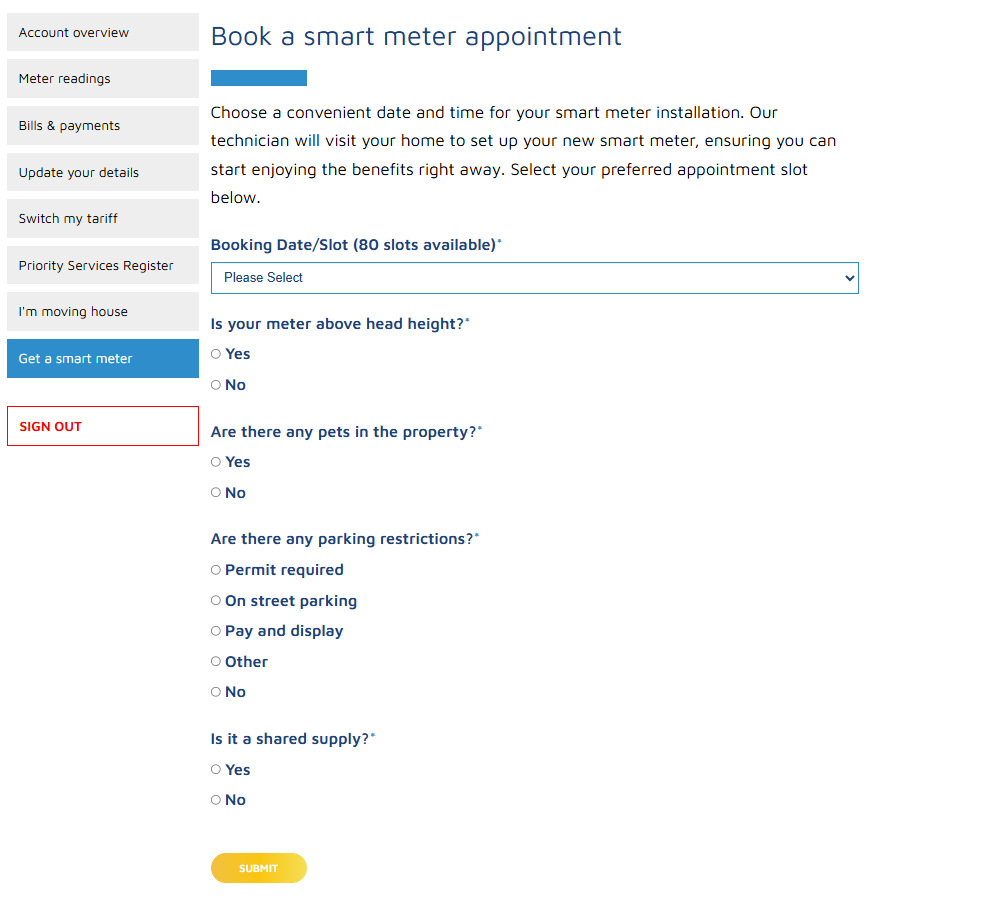Choose Yes for pets in the property
The width and height of the screenshot is (998, 907).
coord(216,462)
